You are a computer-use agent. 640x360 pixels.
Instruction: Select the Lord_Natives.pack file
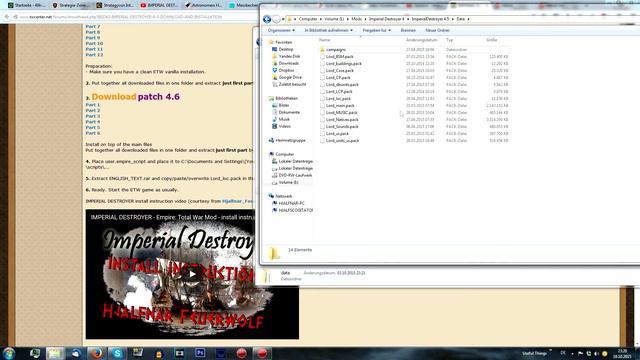[x=342, y=120]
